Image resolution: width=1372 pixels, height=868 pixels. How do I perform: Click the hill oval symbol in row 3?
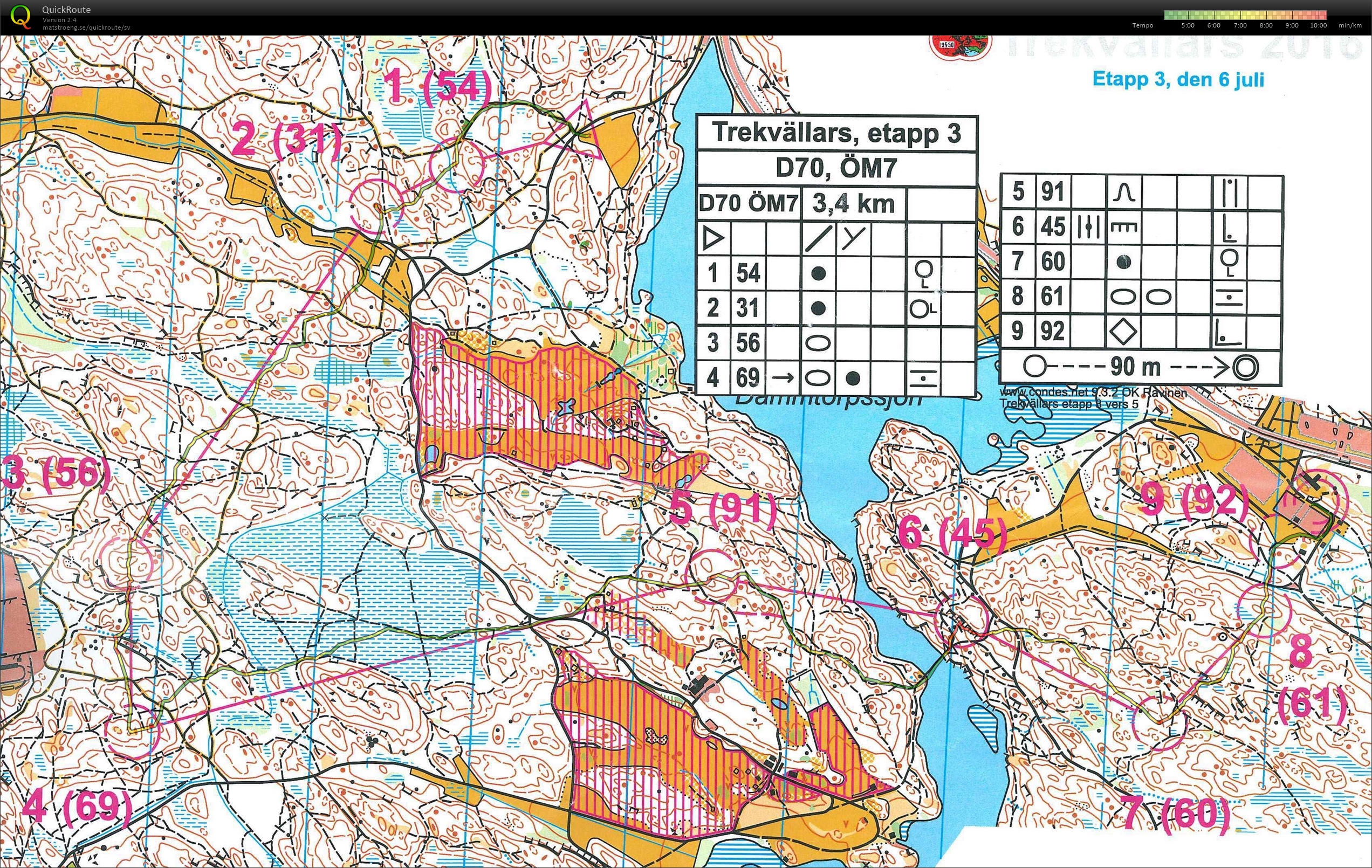click(x=818, y=343)
